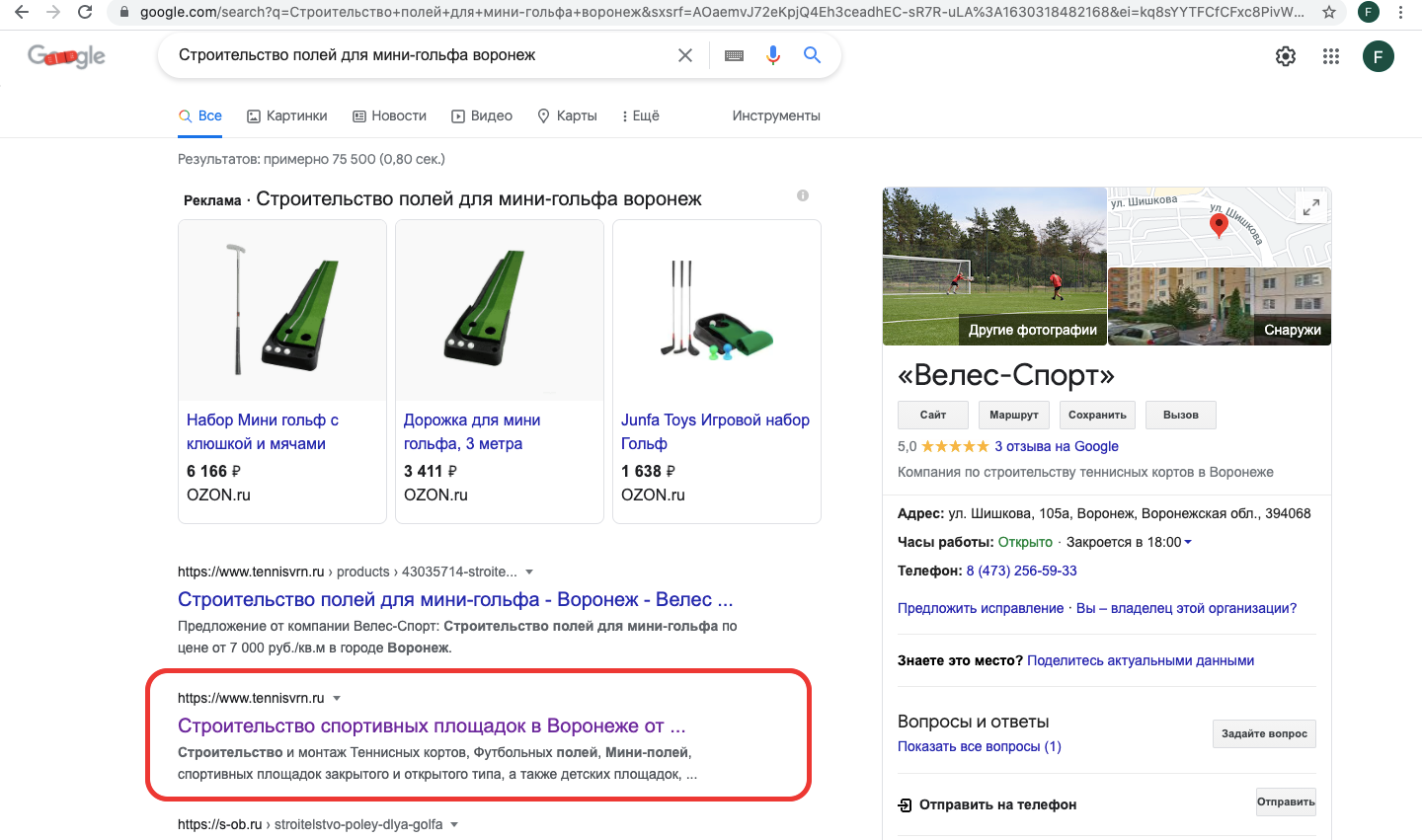Click the Маршрут directions button
Image resolution: width=1422 pixels, height=840 pixels.
point(1013,415)
